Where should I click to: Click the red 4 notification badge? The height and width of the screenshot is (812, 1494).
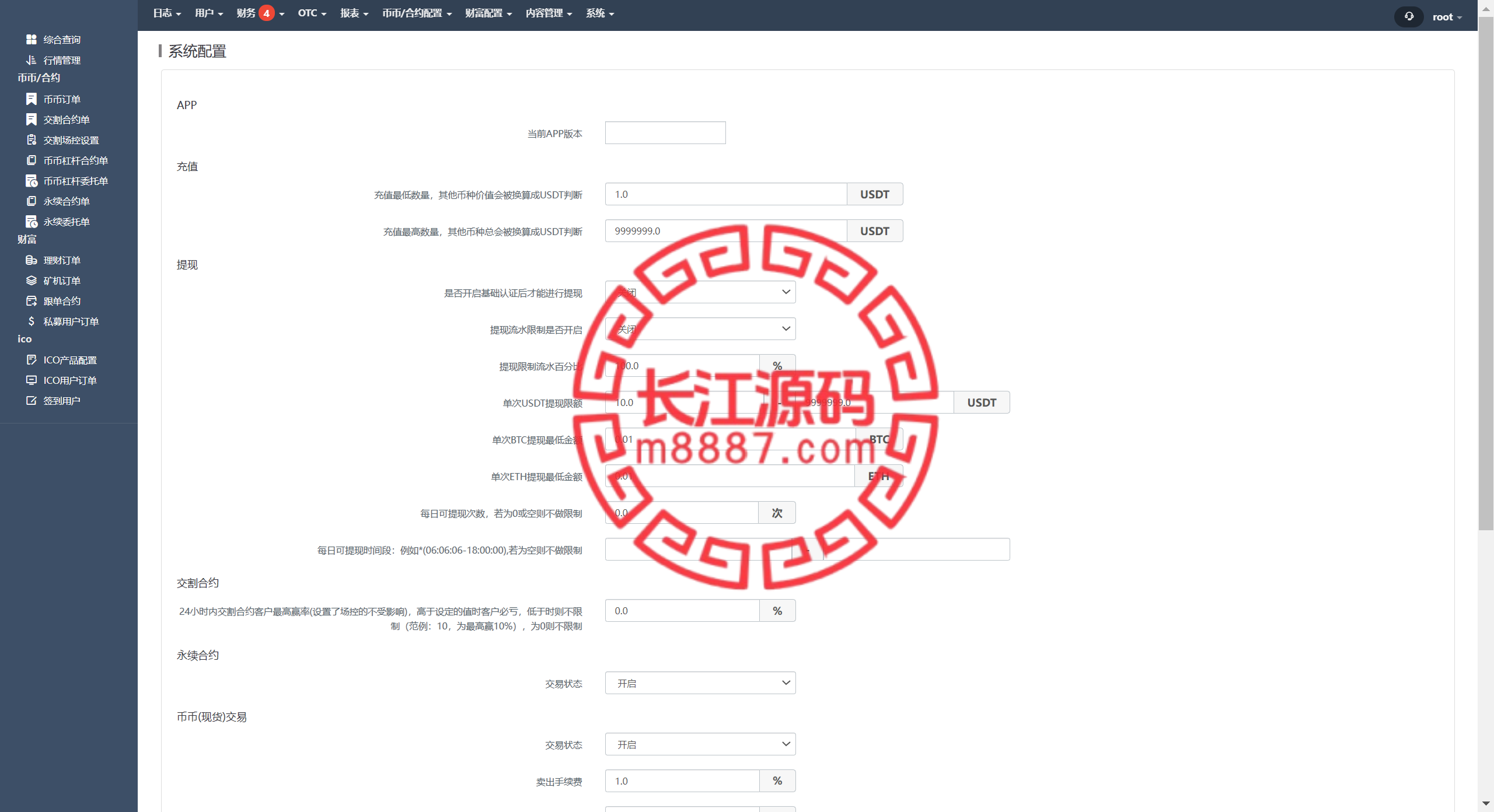(267, 13)
